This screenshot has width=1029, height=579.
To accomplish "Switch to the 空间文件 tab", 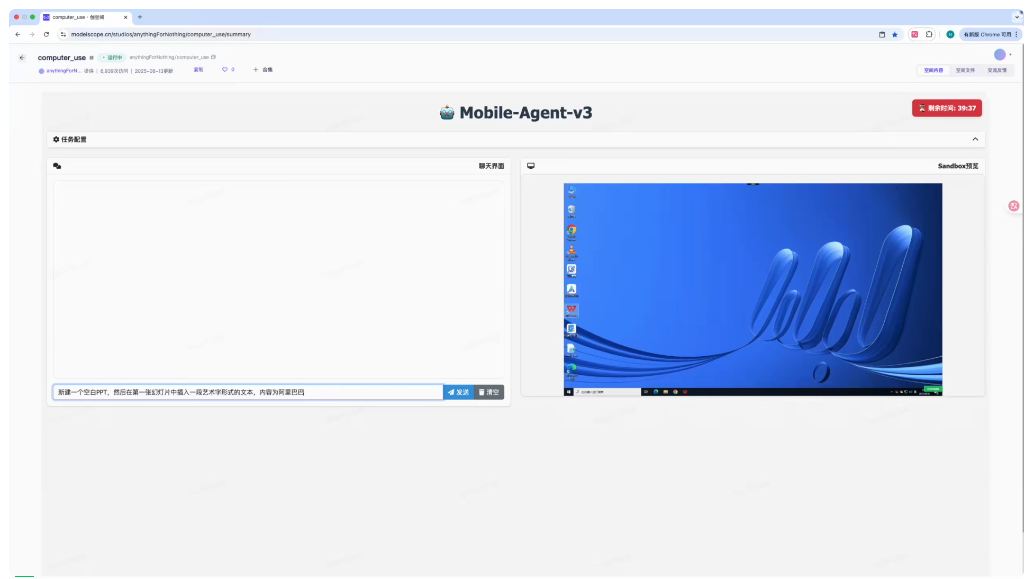I will pos(965,70).
